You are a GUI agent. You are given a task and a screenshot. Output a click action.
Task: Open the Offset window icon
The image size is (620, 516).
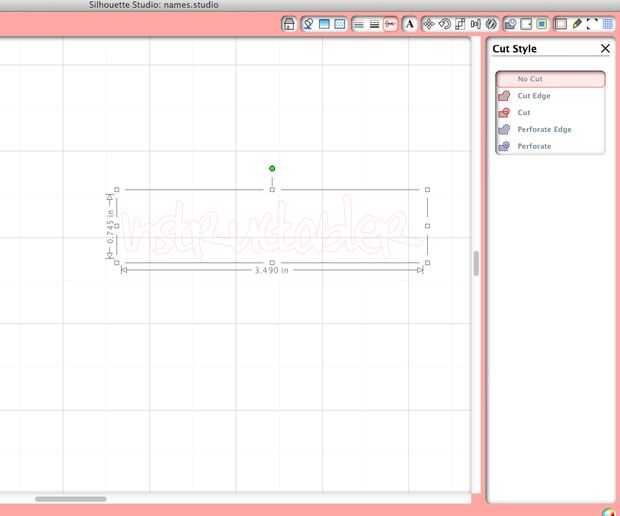526,24
